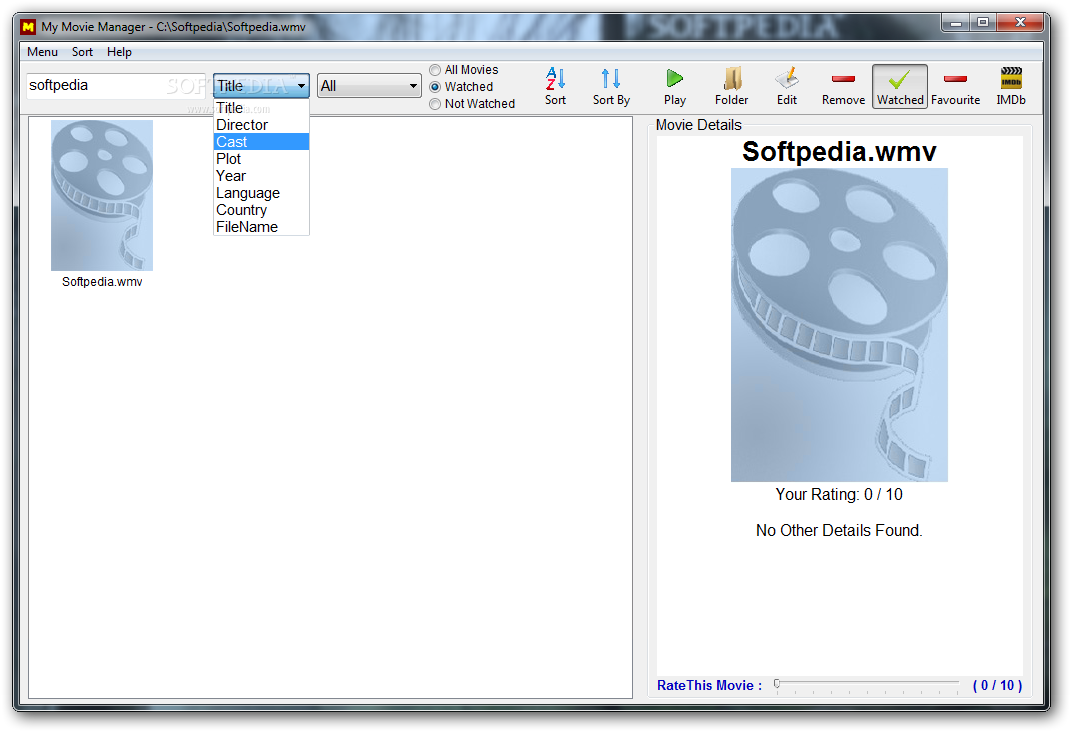Choose Director from the dropdown list
The width and height of the screenshot is (1071, 732).
[x=261, y=125]
